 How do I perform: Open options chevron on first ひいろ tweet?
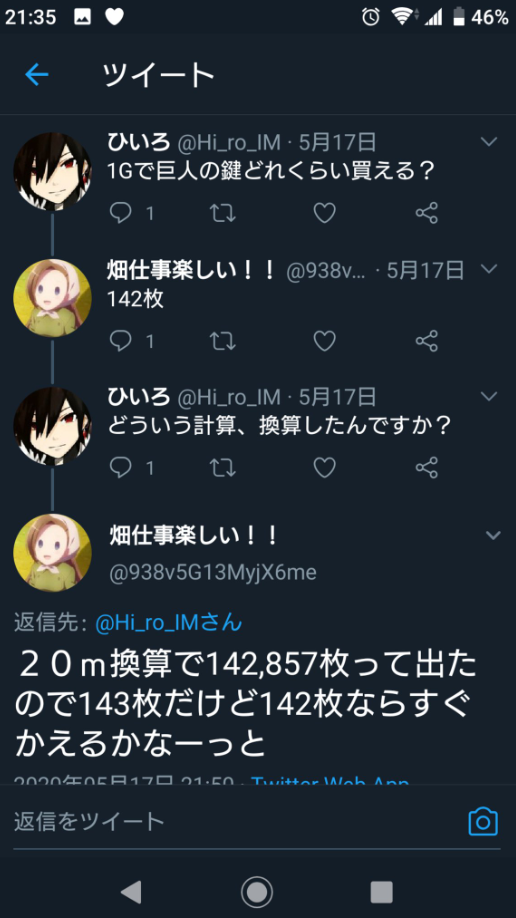click(488, 142)
